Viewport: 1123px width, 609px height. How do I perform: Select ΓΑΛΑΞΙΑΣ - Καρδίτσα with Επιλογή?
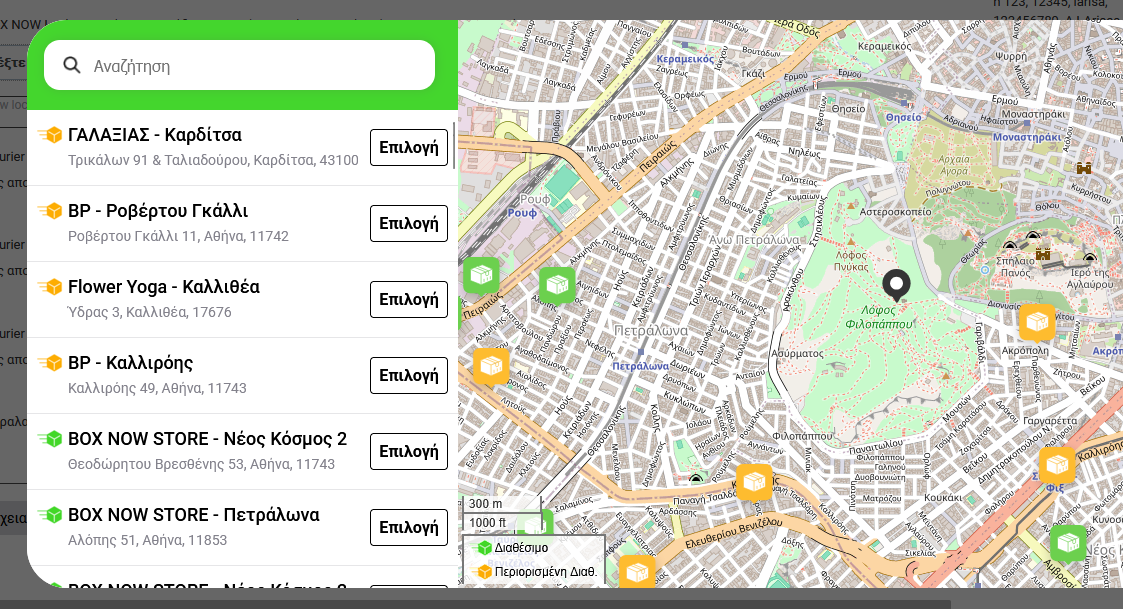409,148
